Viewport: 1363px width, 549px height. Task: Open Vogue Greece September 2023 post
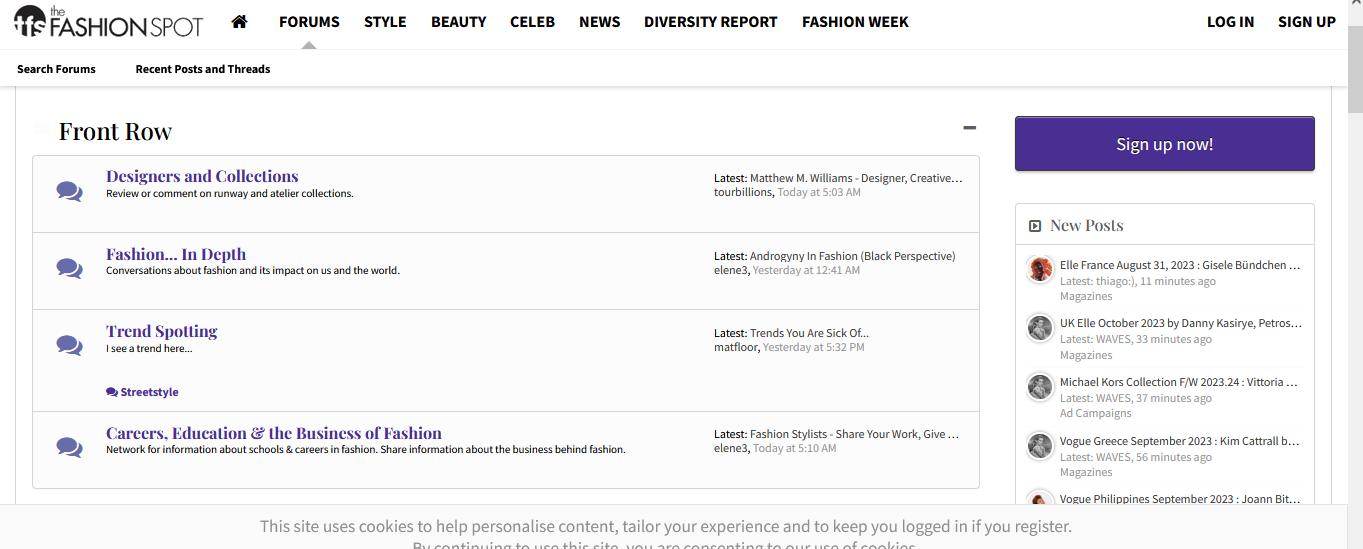tap(1180, 441)
